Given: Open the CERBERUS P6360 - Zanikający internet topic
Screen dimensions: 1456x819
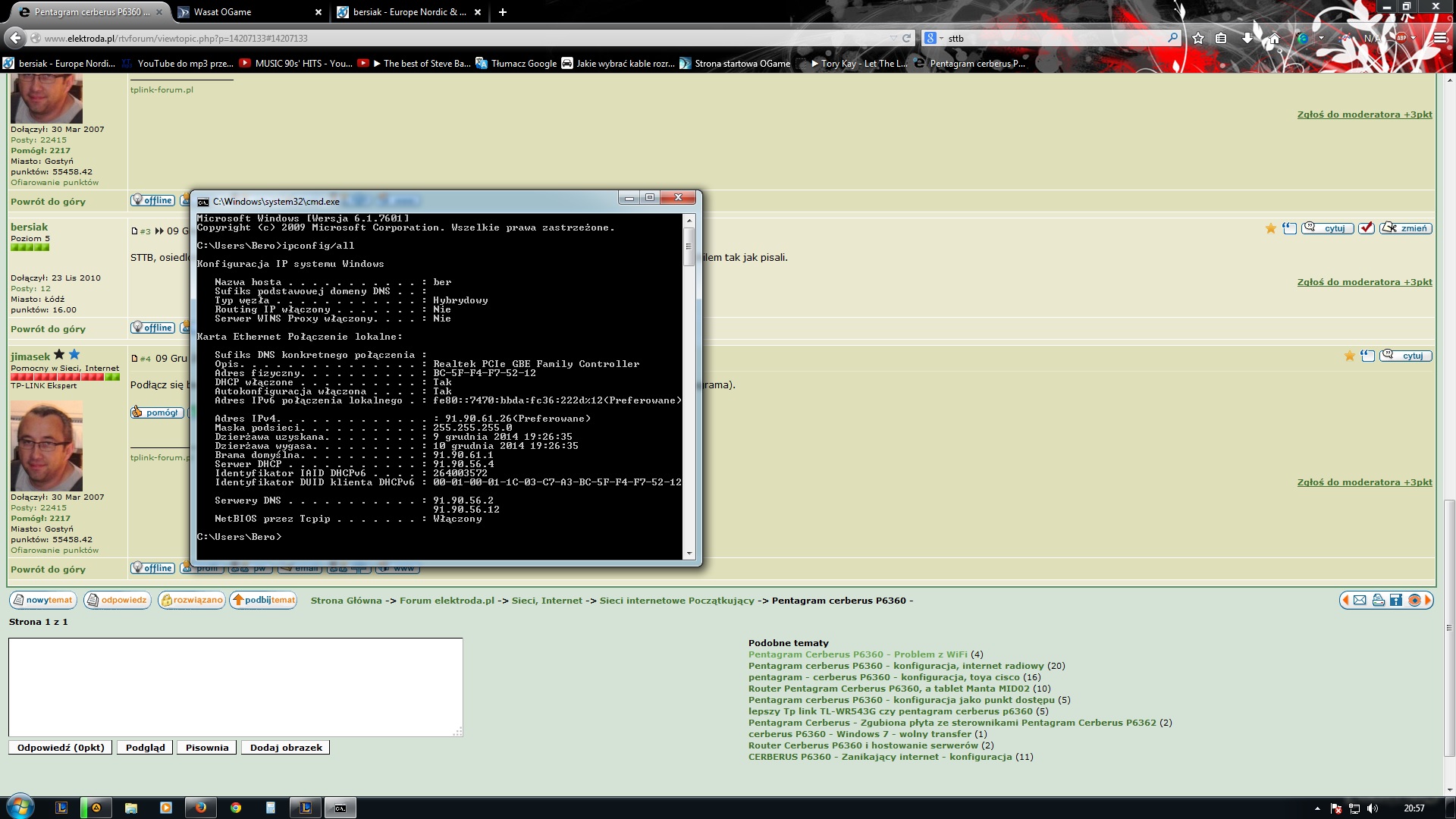Looking at the screenshot, I should tap(880, 757).
